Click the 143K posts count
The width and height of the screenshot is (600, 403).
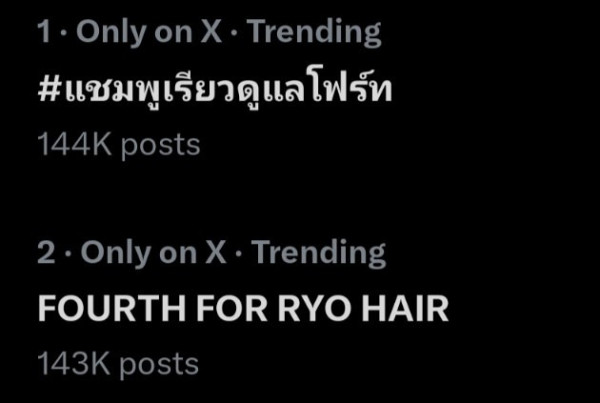pyautogui.click(x=118, y=364)
